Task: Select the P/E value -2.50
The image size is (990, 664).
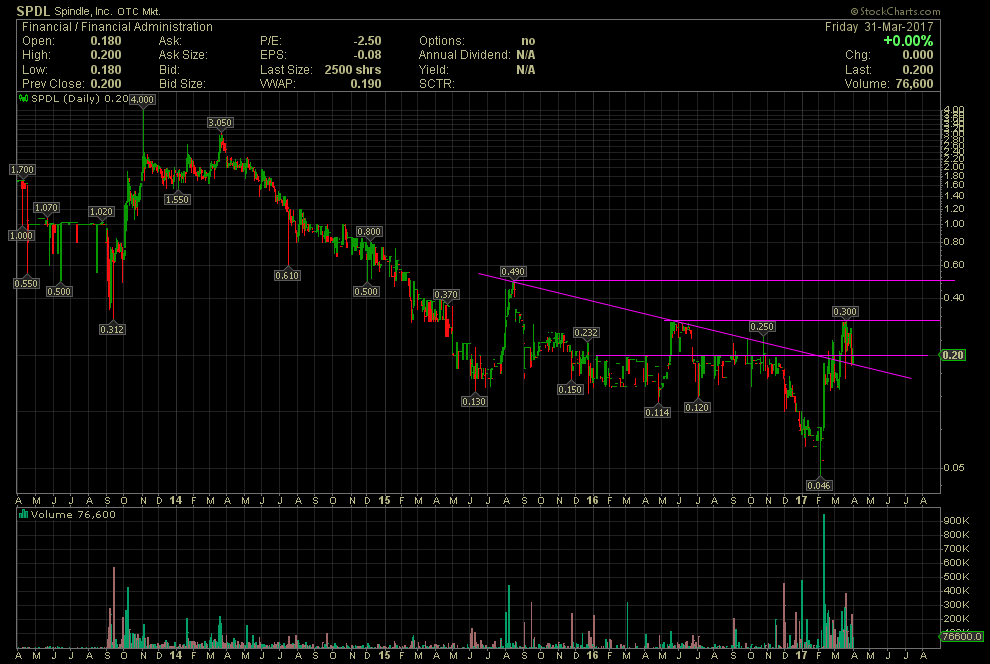Action: click(367, 41)
